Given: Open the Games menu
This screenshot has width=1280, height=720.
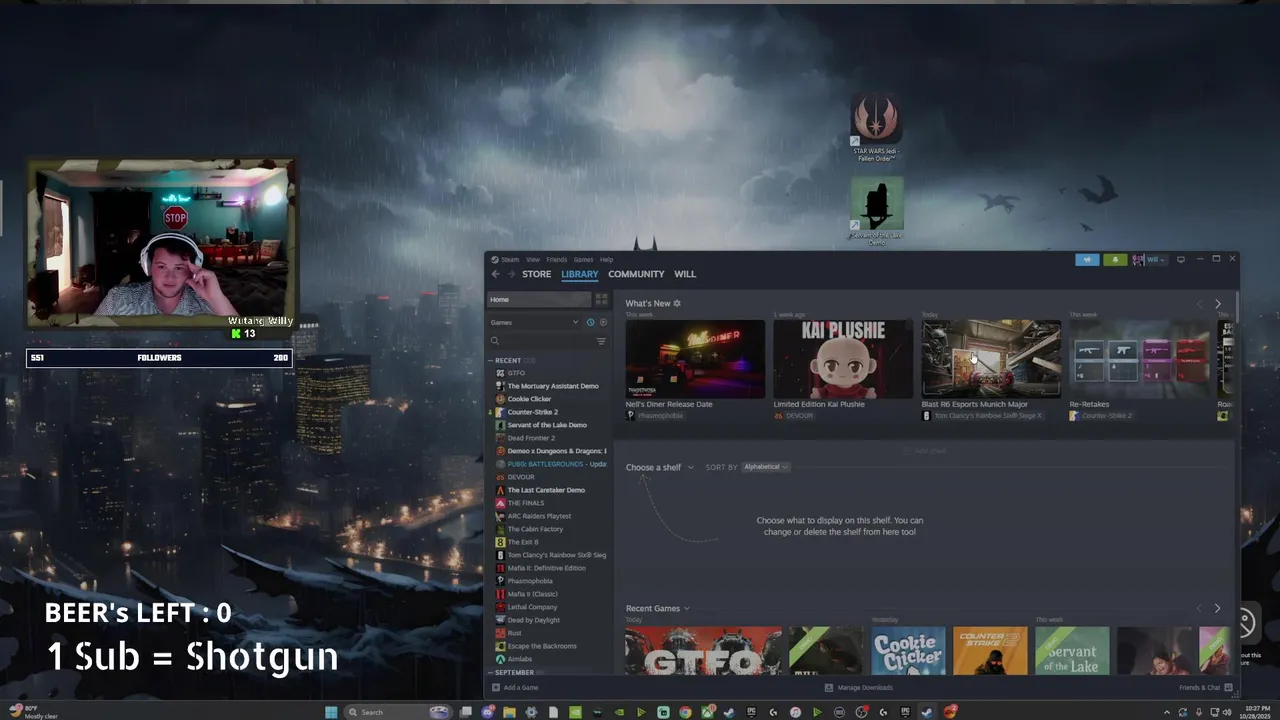Looking at the screenshot, I should click(583, 259).
